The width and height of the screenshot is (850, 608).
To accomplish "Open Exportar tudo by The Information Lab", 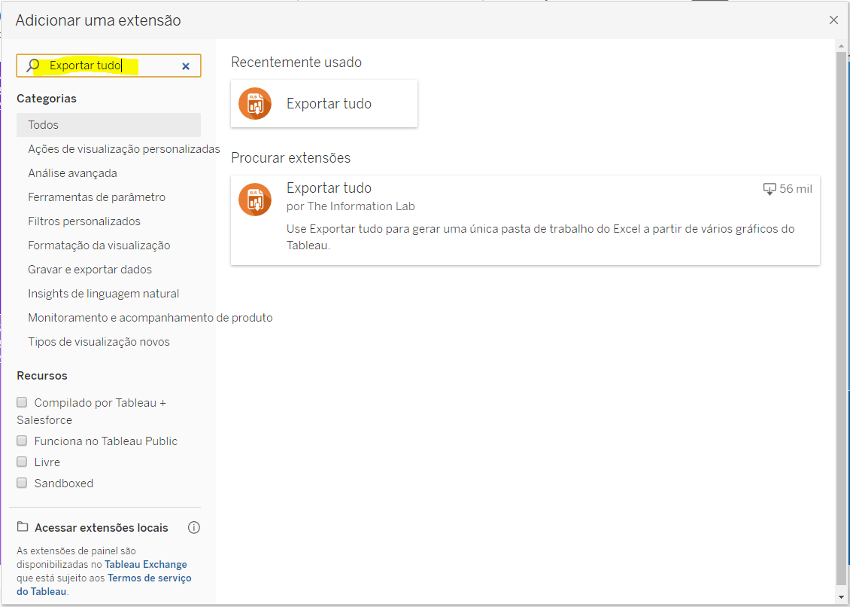I will coord(525,220).
